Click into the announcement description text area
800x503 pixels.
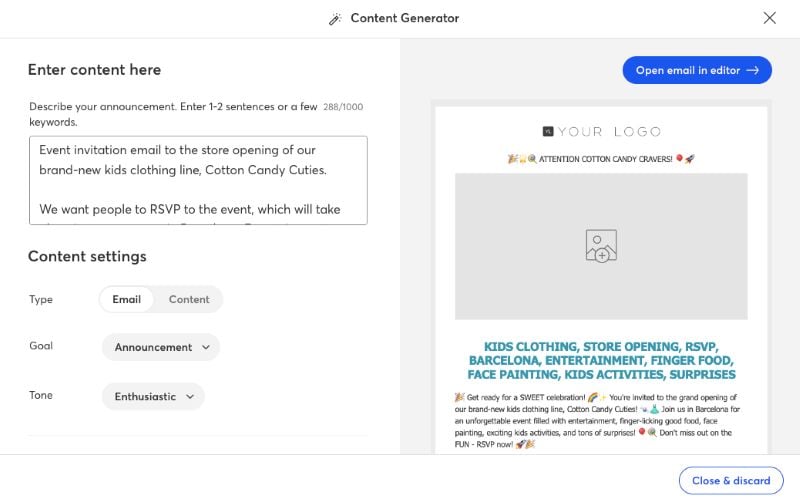click(198, 180)
